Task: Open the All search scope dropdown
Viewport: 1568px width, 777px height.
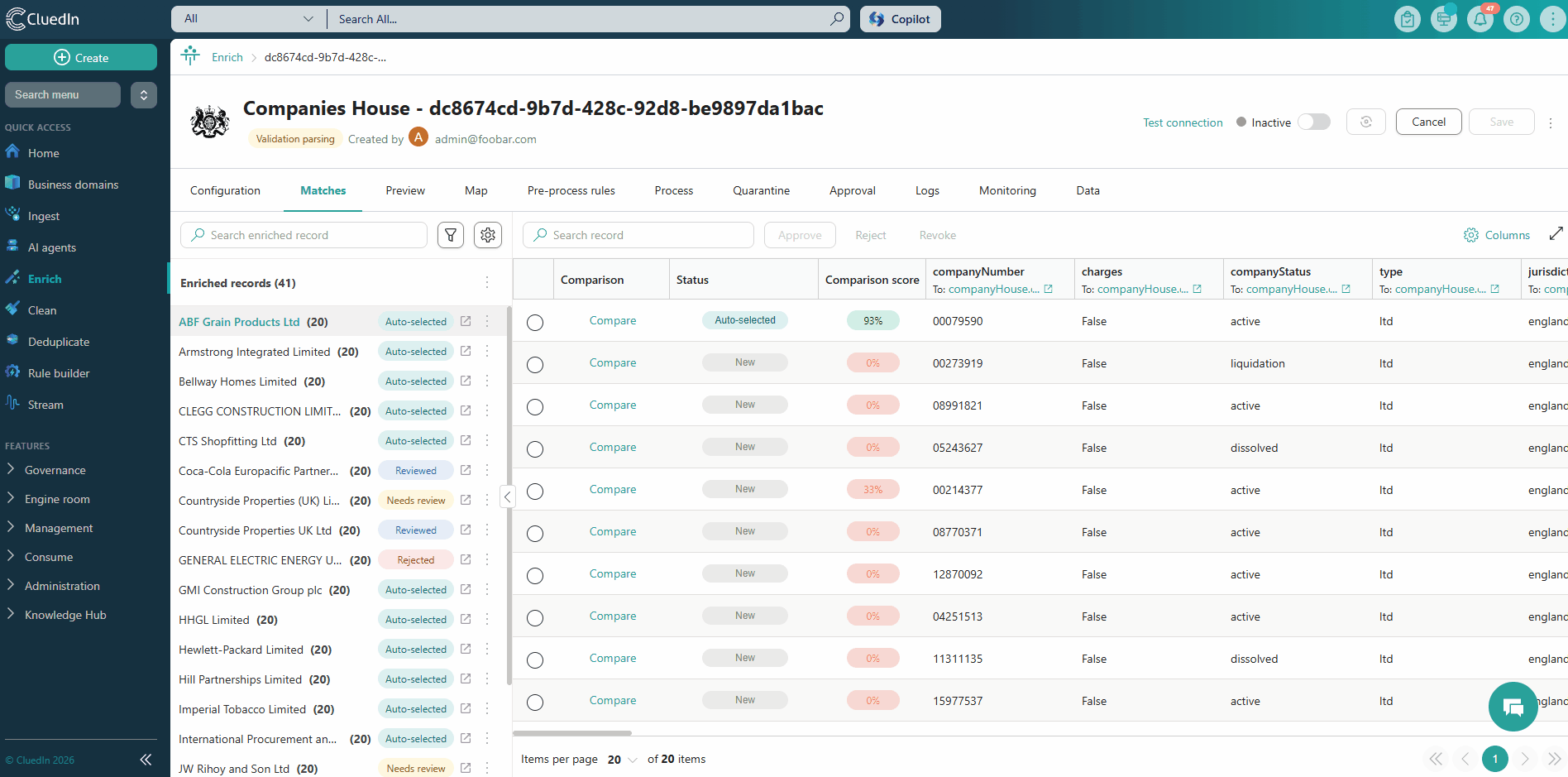Action: coord(249,19)
